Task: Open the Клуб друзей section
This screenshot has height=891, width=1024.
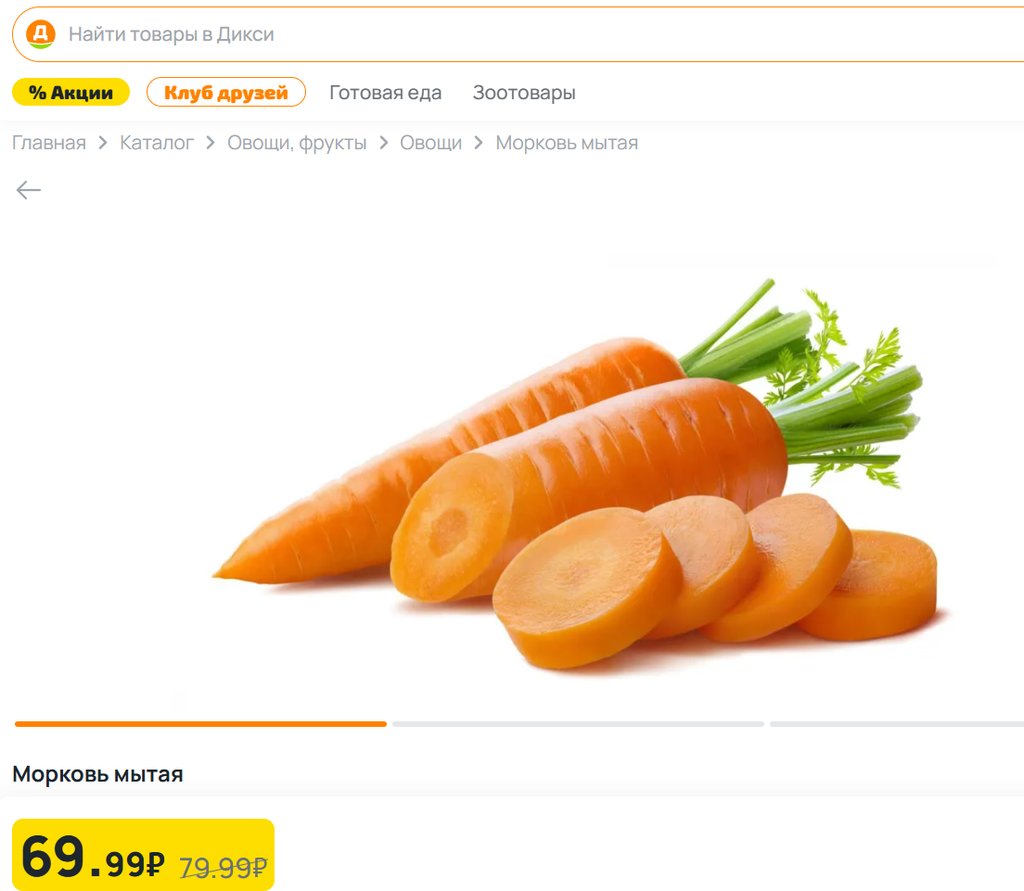Action: coord(226,92)
